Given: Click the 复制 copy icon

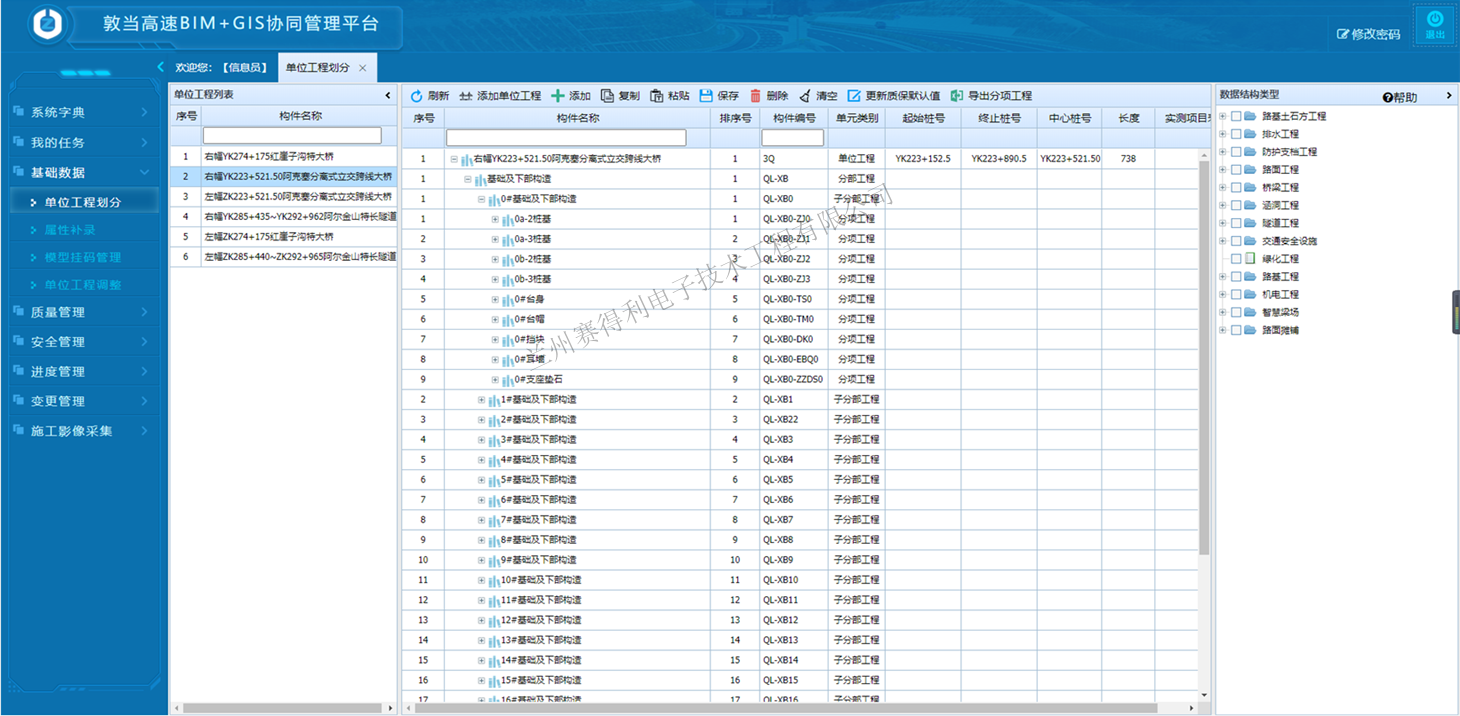Looking at the screenshot, I should tap(607, 96).
